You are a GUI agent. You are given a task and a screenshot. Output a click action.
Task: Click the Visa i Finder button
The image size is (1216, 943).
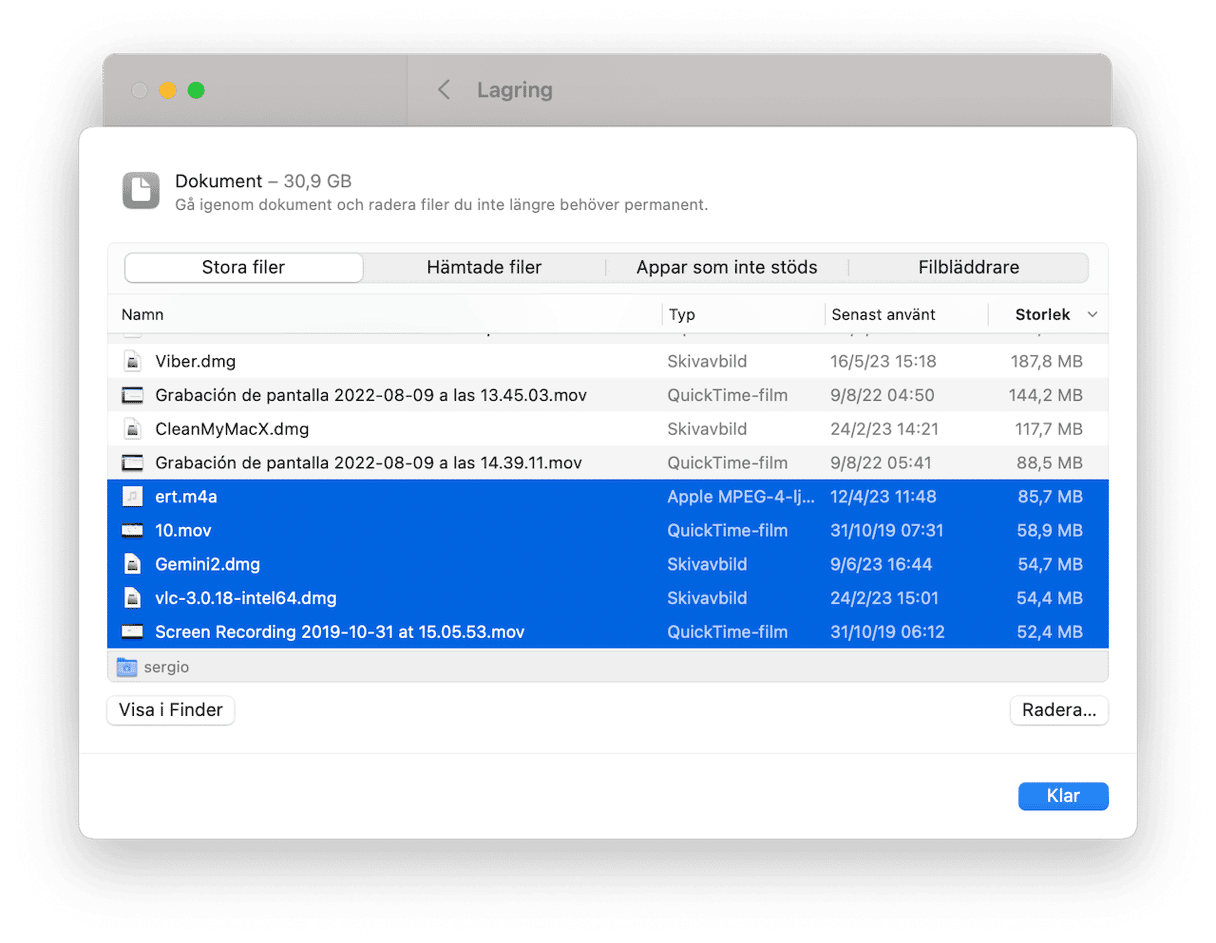point(171,711)
